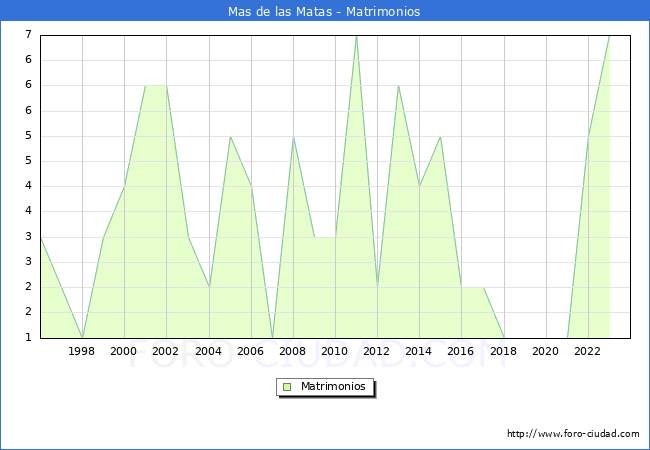650x450 pixels.
Task: Click the chart title 'Mas de las Matas - Matrimonios'
Action: click(x=324, y=11)
